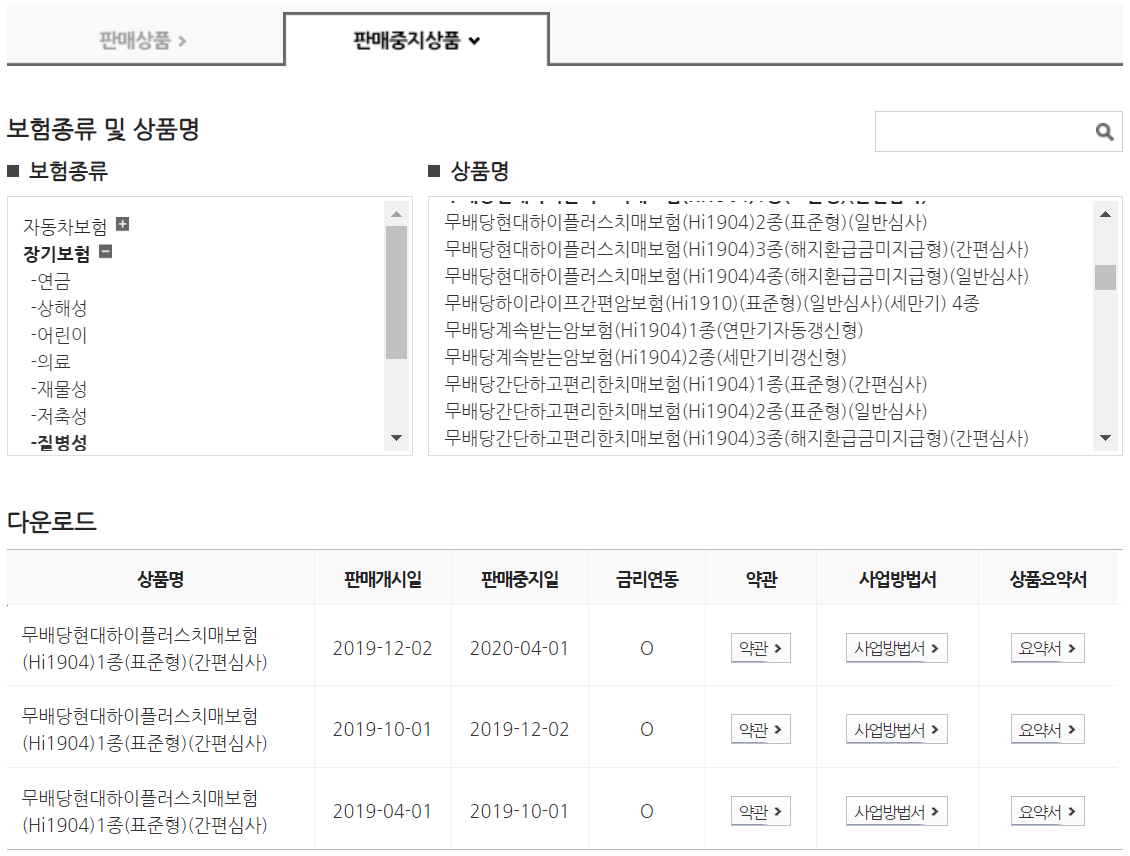Screen dimensions: 1130x856
Task: Download 요약서 for 2019-12-02 sale start row
Action: 1047,648
